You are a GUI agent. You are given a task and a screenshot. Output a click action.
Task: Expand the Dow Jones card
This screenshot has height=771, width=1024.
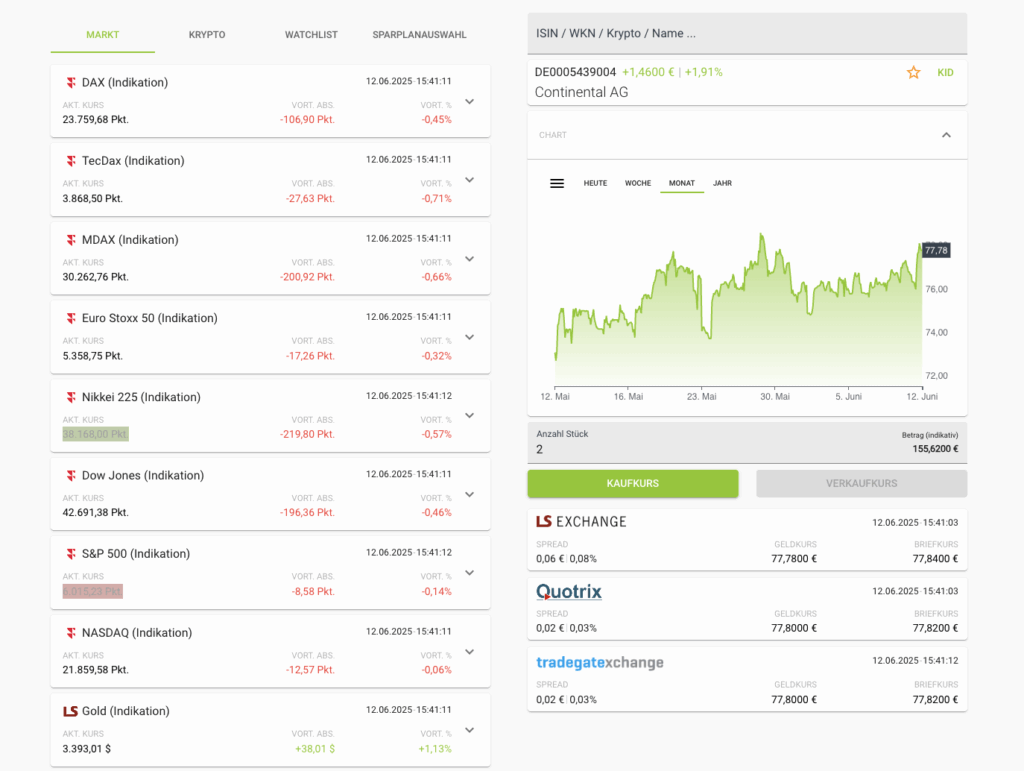[x=470, y=495]
